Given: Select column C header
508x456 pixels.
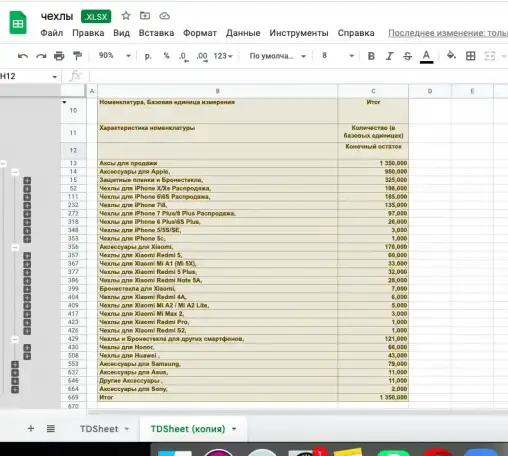Looking at the screenshot, I should 373,91.
